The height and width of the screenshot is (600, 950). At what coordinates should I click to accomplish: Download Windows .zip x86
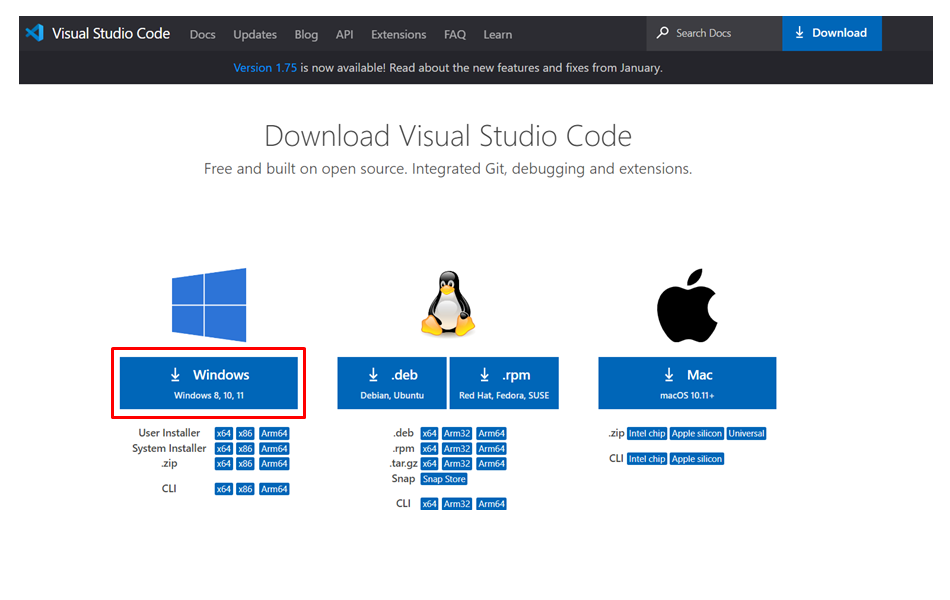[245, 464]
